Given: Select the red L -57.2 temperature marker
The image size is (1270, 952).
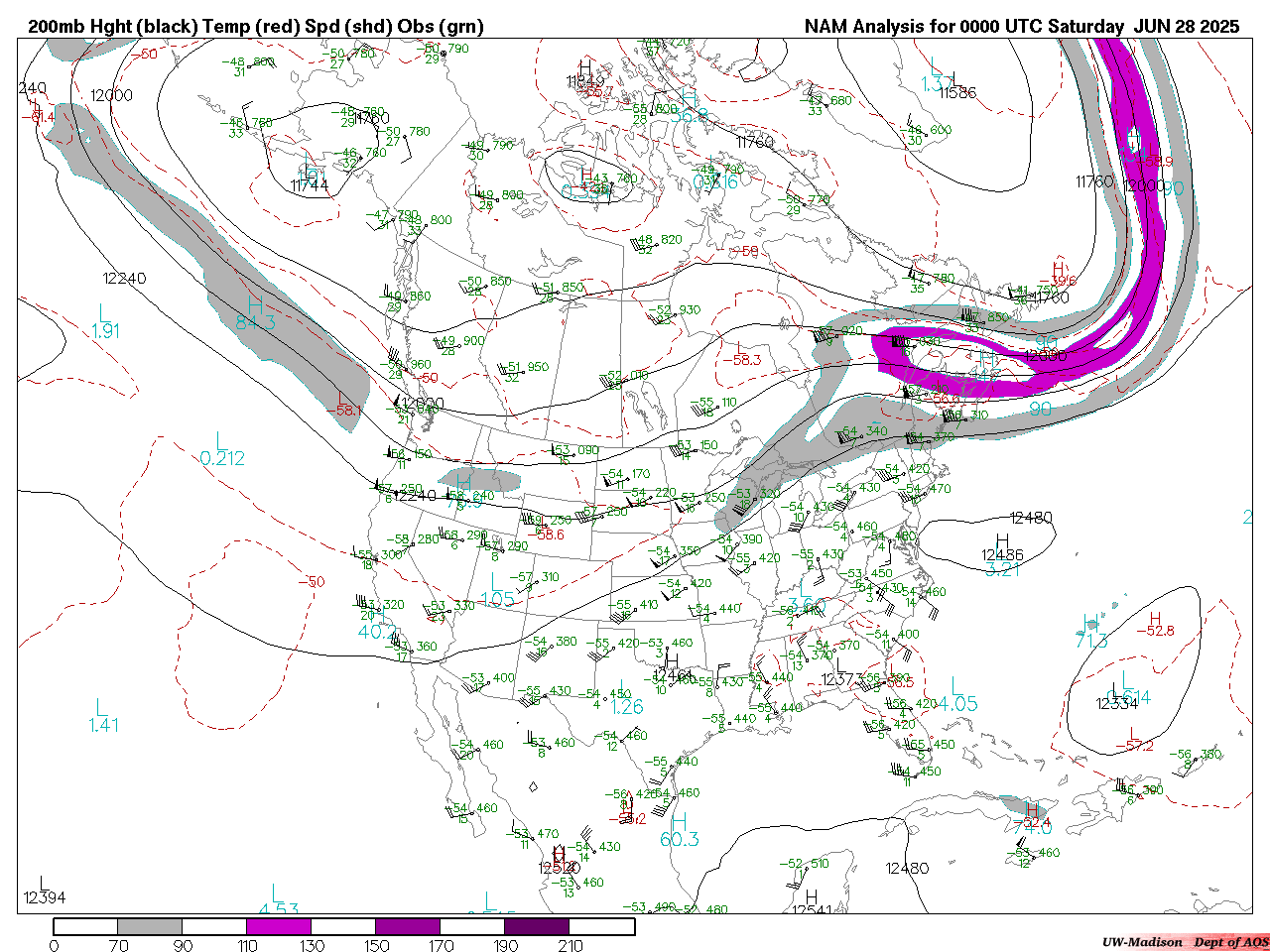Looking at the screenshot, I should 1134,739.
